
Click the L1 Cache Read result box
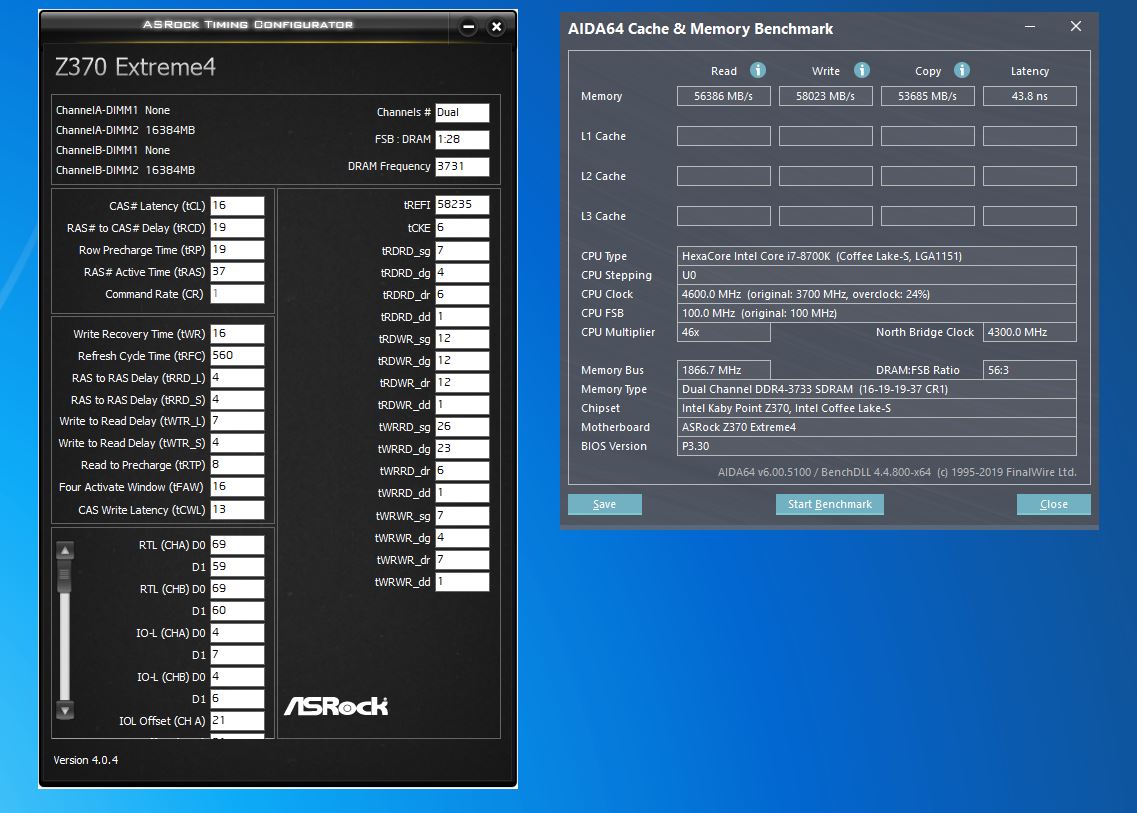tap(724, 136)
